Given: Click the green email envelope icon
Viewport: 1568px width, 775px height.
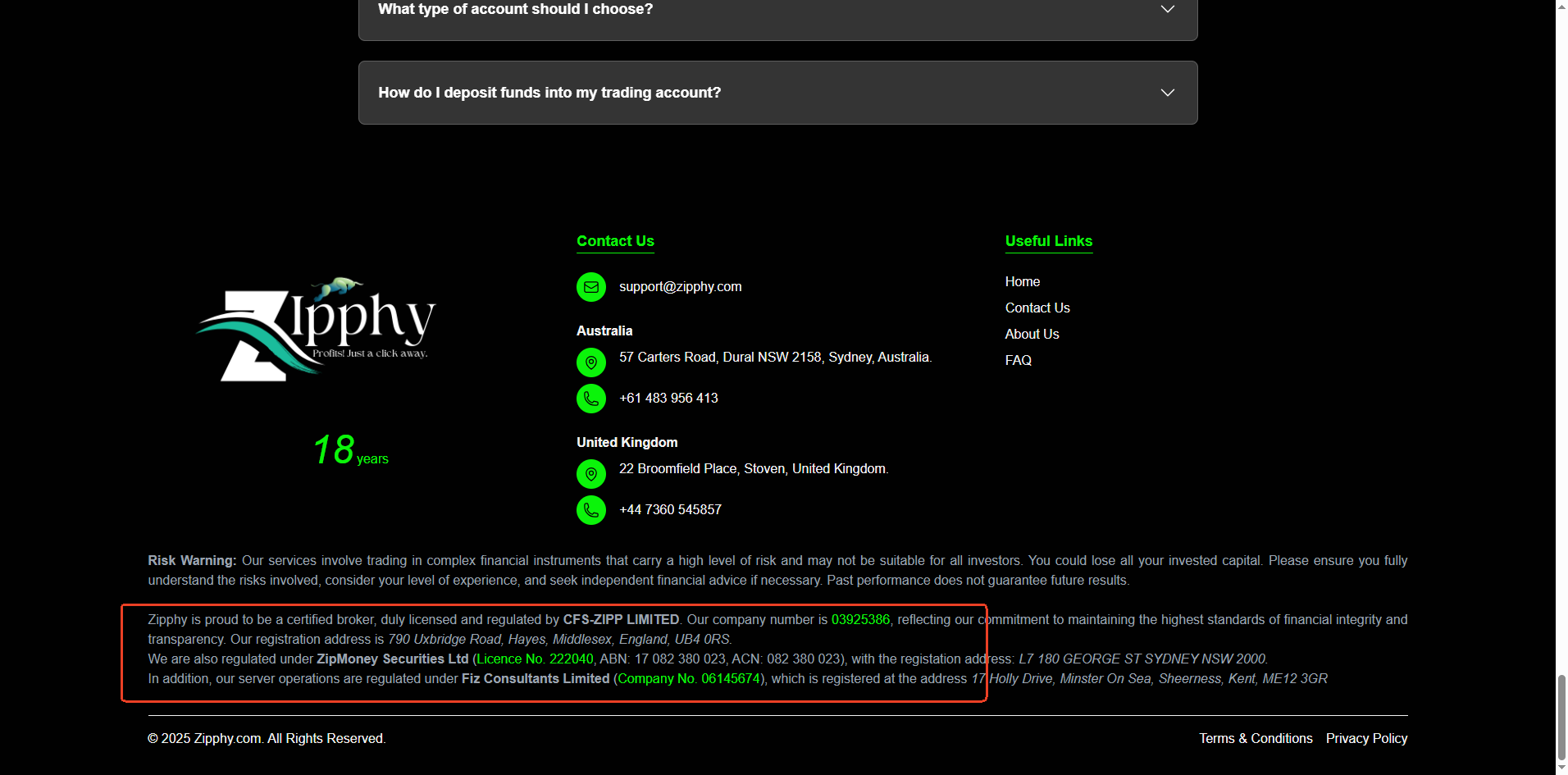Looking at the screenshot, I should tap(591, 287).
